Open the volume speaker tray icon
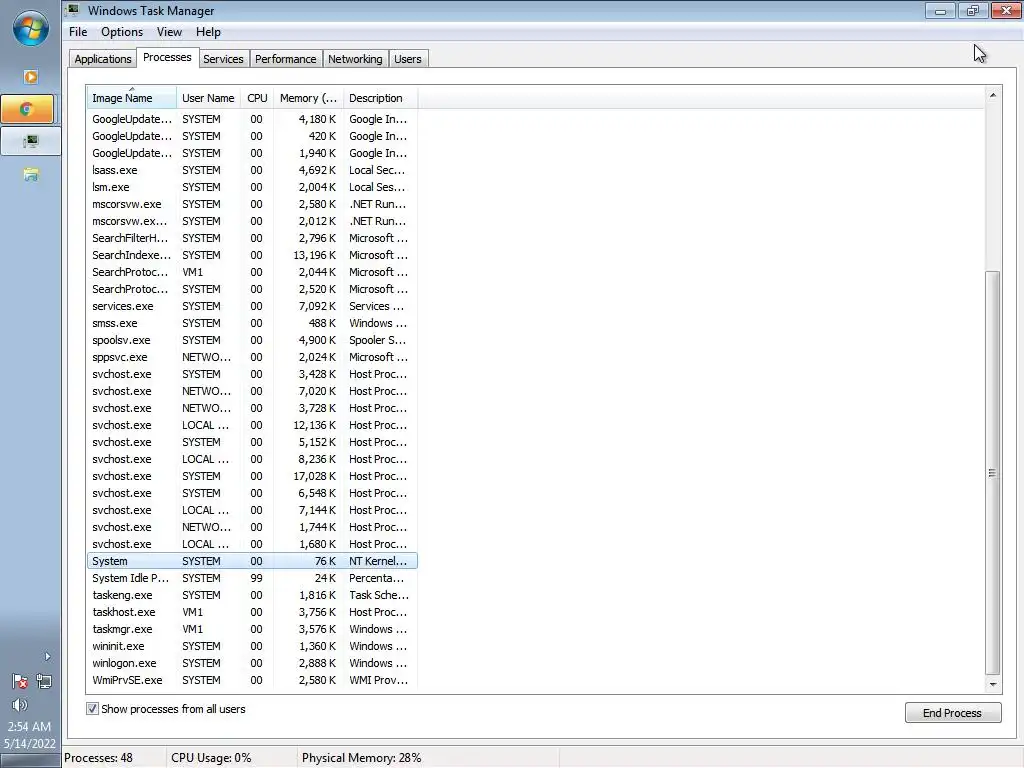The width and height of the screenshot is (1024, 768). point(20,705)
